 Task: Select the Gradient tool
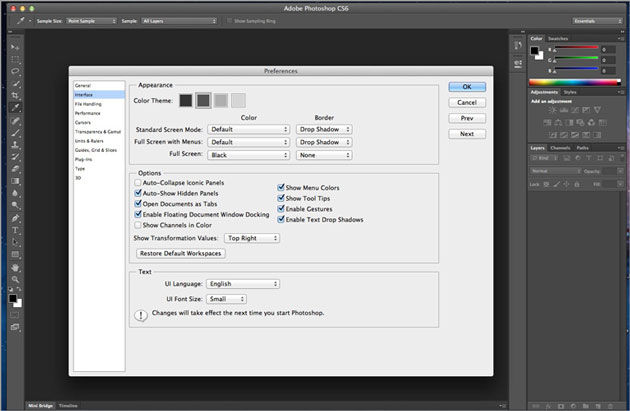[x=15, y=181]
